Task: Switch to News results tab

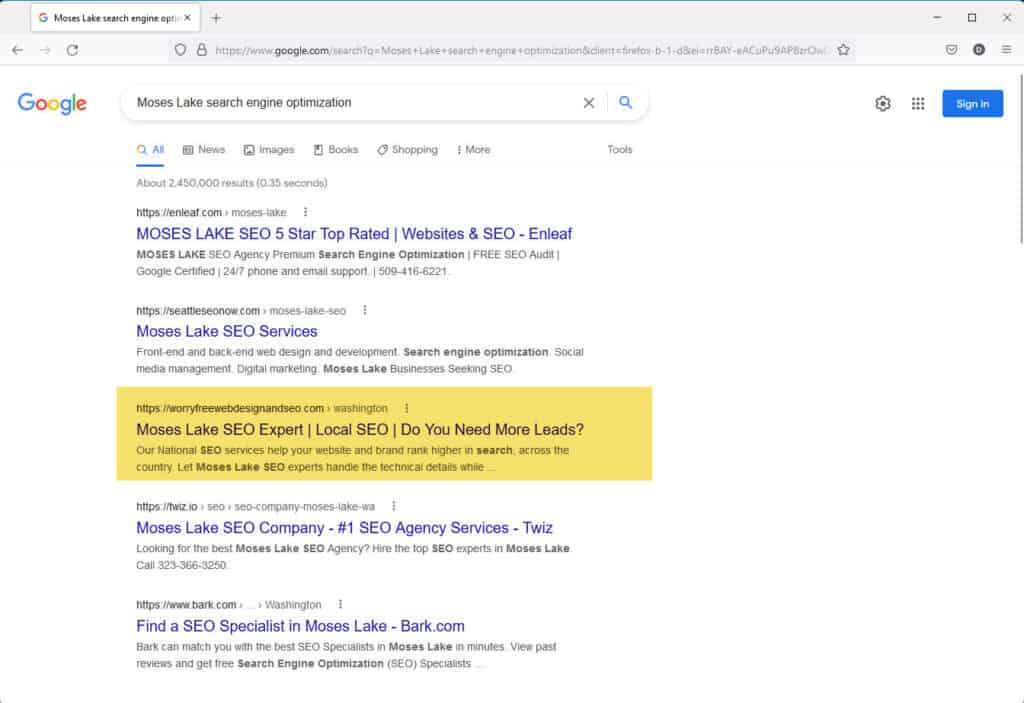Action: 204,150
